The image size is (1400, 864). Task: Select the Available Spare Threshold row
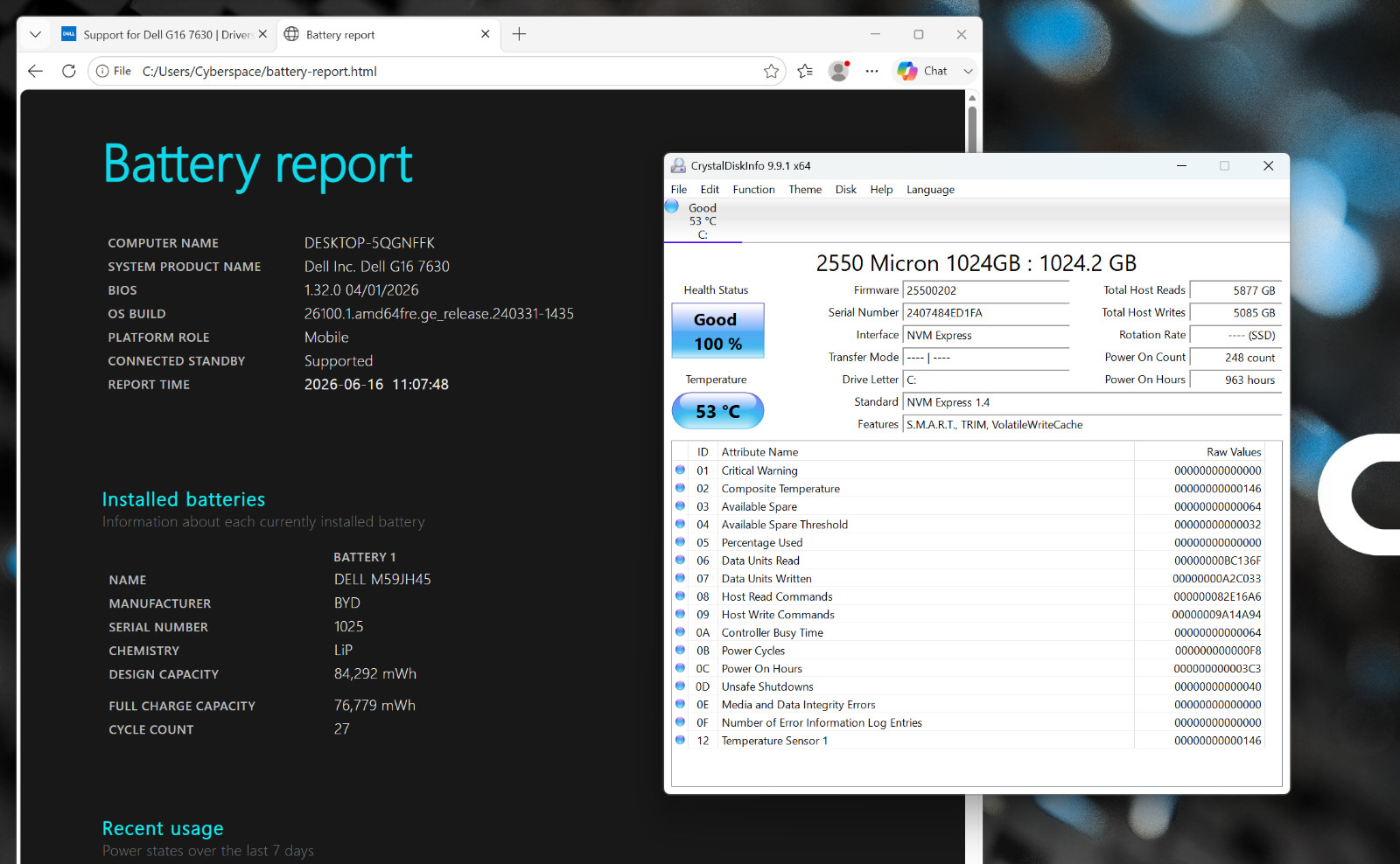pos(969,525)
